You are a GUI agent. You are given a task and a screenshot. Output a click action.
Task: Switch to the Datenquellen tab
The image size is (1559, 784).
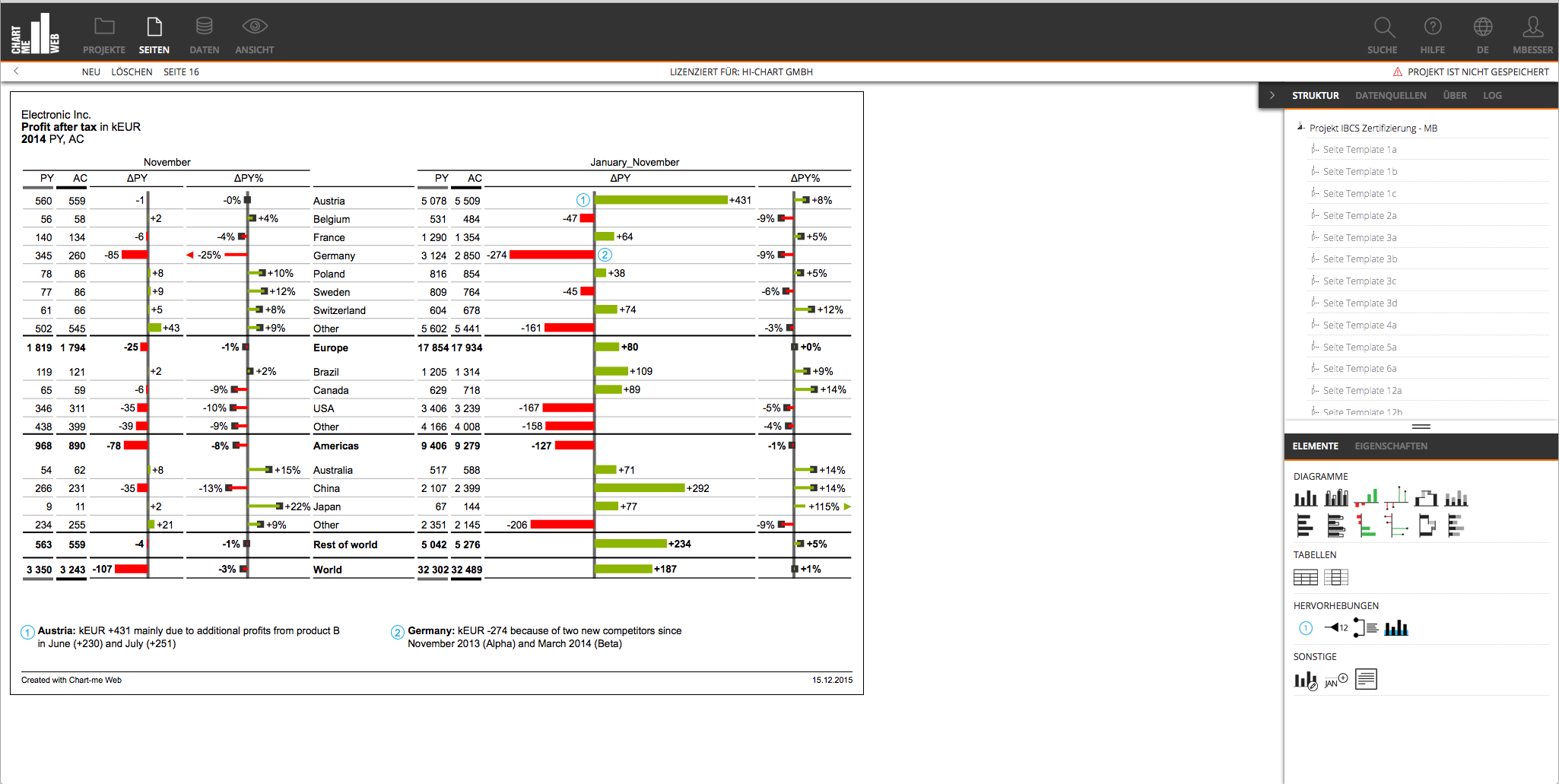(x=1390, y=96)
